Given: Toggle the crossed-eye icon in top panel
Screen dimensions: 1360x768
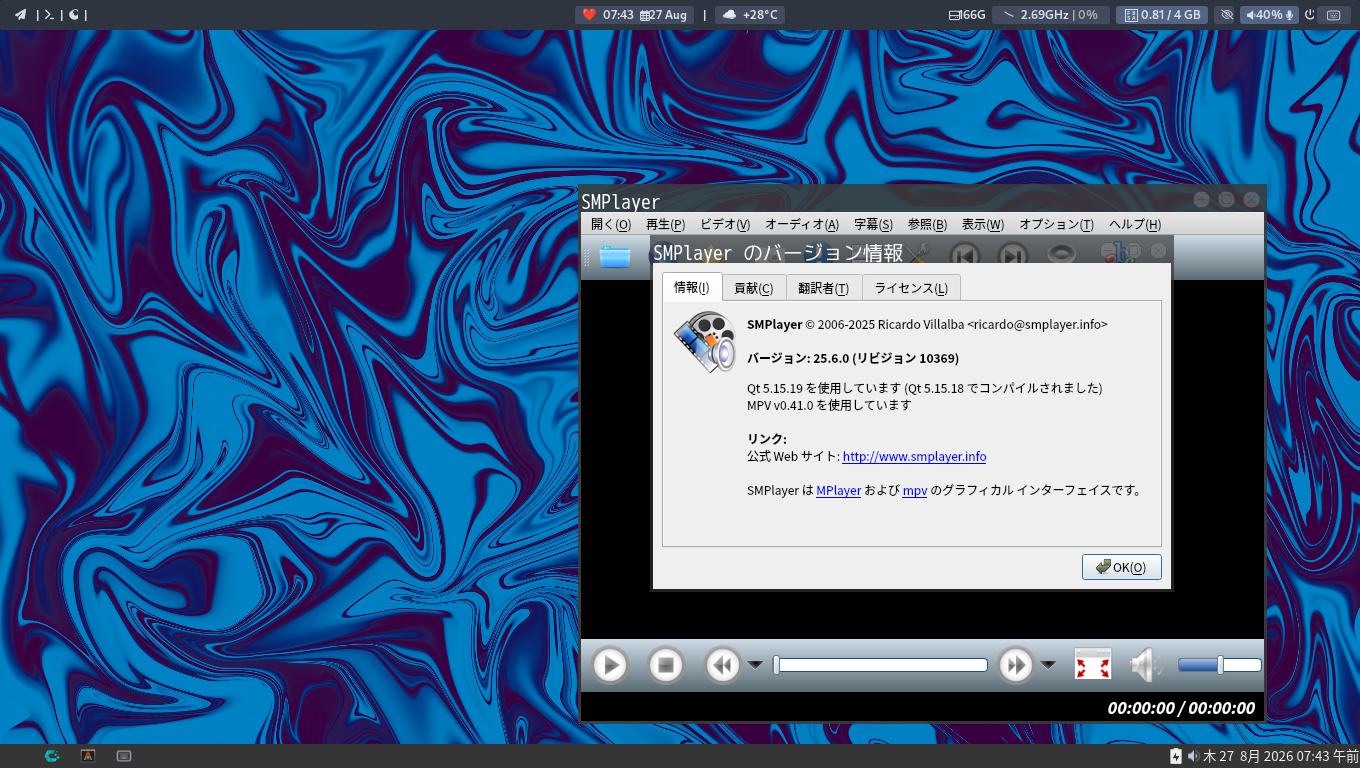Looking at the screenshot, I should [x=1227, y=15].
